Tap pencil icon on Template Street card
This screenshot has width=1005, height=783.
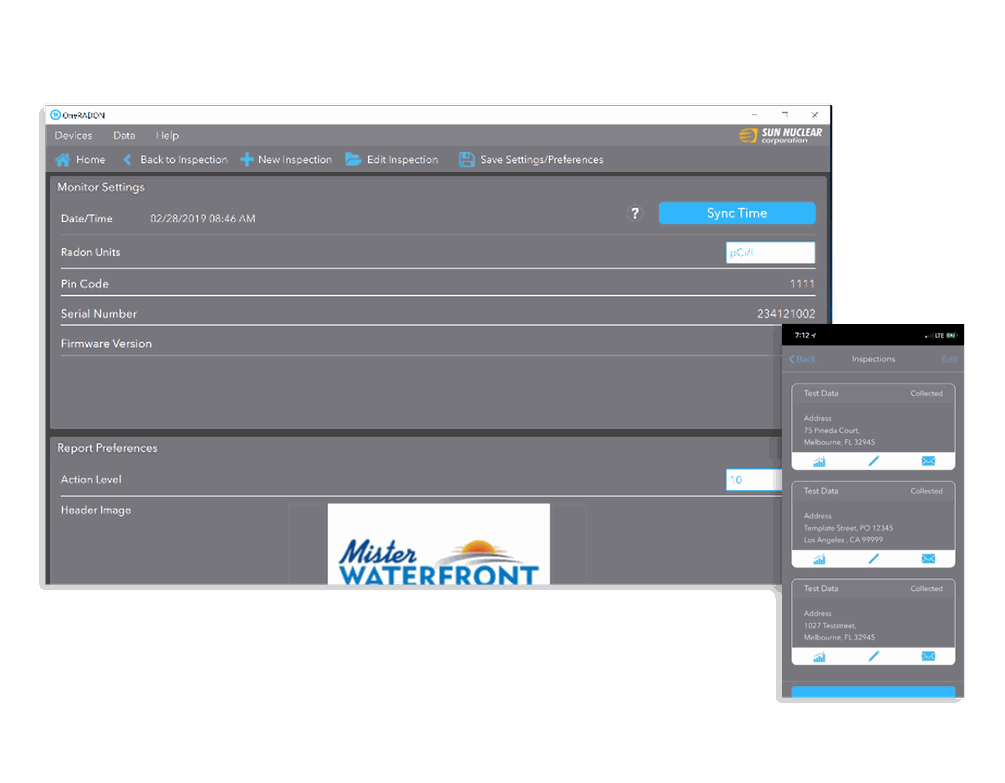pos(873,559)
